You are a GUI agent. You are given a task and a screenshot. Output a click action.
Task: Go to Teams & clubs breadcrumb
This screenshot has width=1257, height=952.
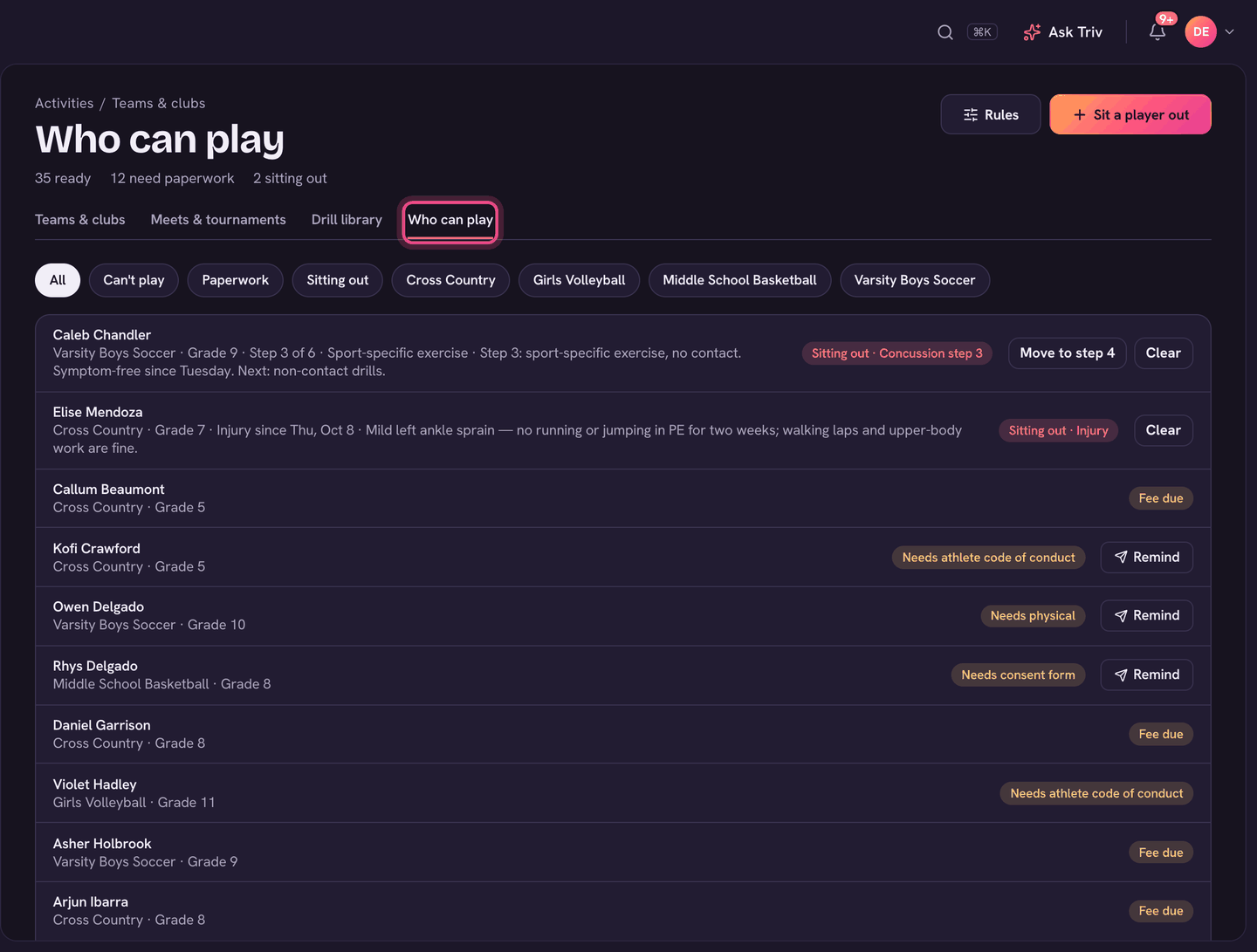point(159,103)
